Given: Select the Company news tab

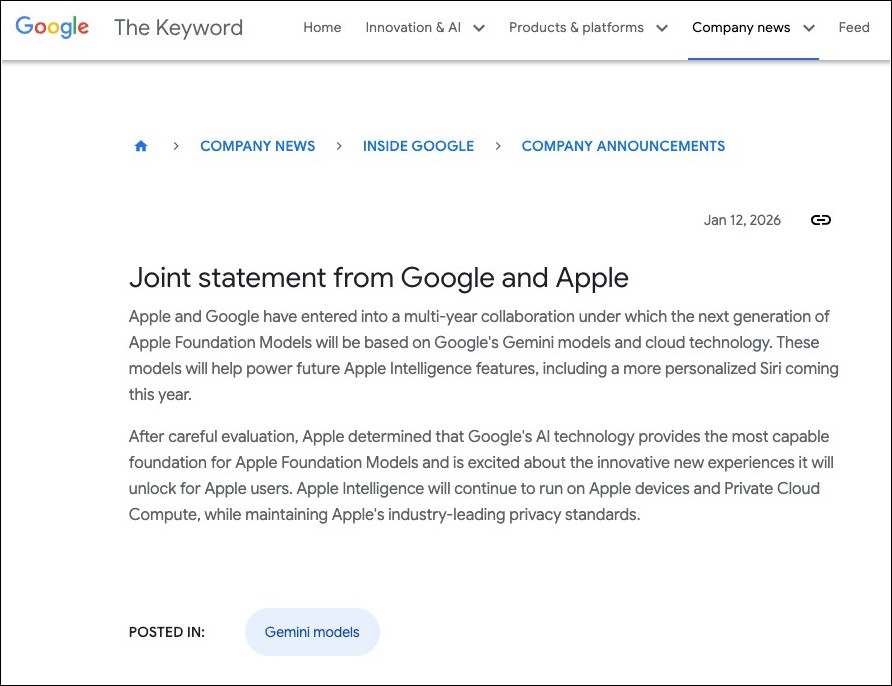Looking at the screenshot, I should (740, 28).
